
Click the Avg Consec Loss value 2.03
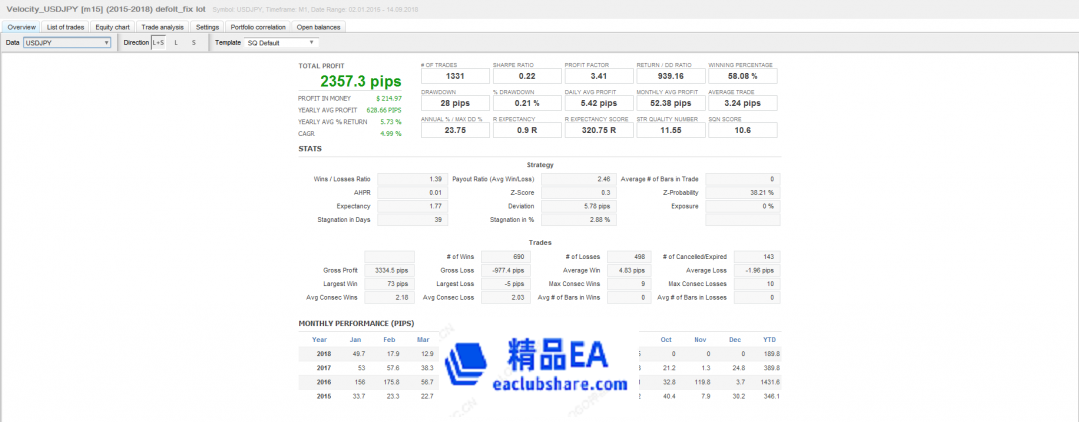(x=505, y=297)
